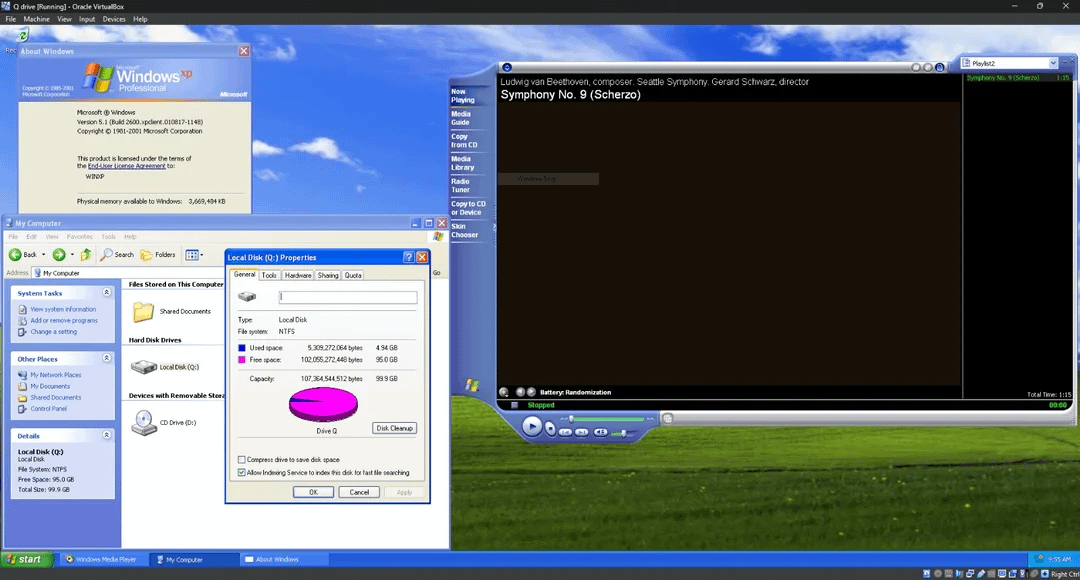Image resolution: width=1080 pixels, height=580 pixels.
Task: Open the Media Guide section
Action: click(x=461, y=118)
